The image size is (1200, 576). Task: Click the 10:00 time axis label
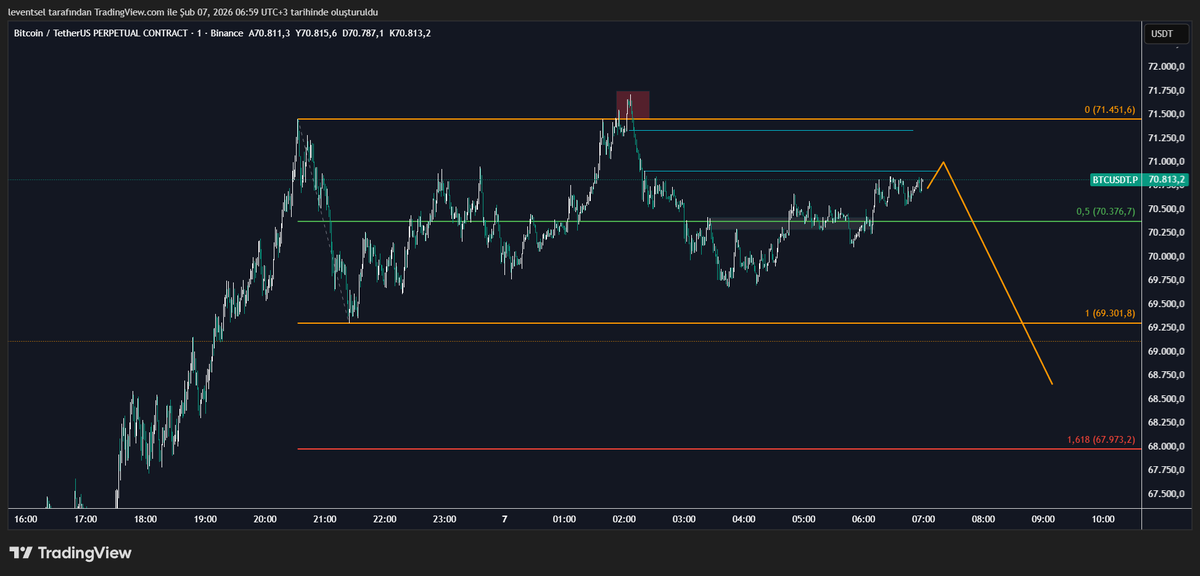pos(1104,519)
